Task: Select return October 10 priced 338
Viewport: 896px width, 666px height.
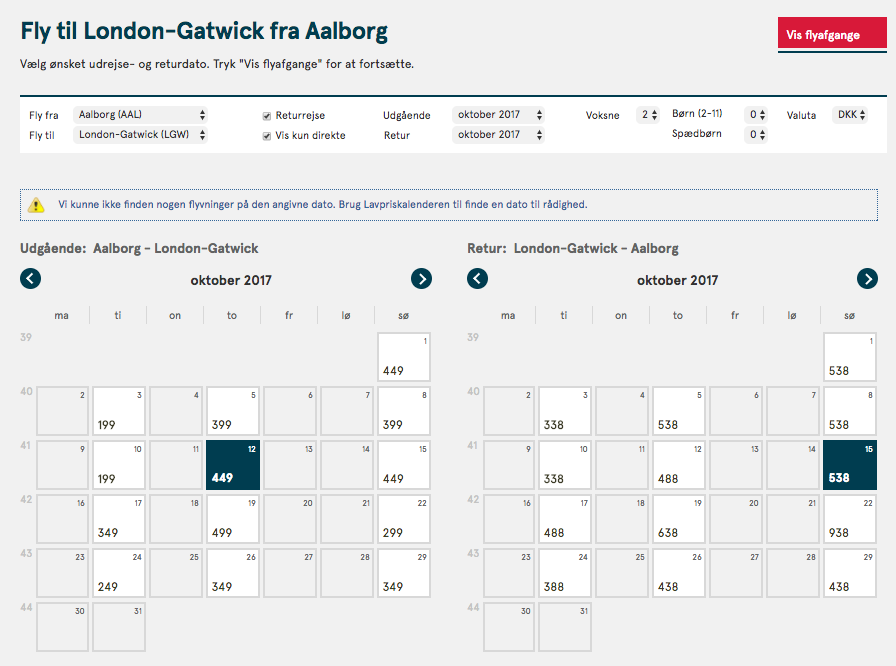Action: pos(565,465)
